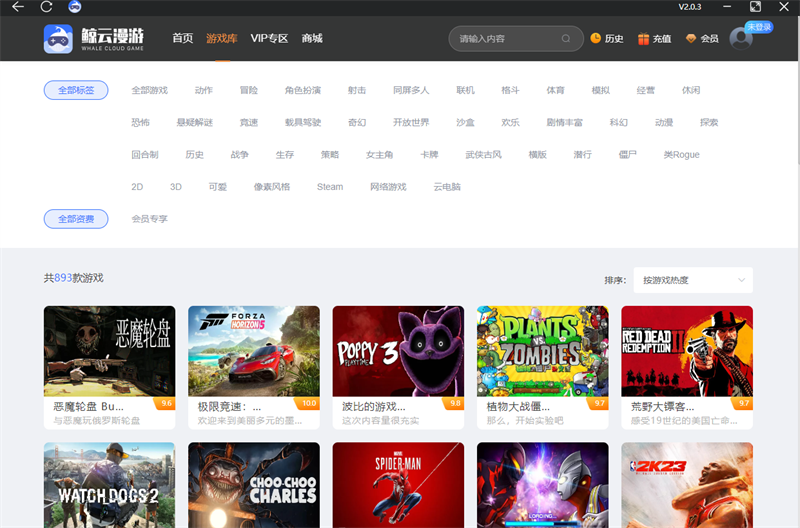This screenshot has width=800, height=528.
Task: Toggle the 会员专享 pricing filter
Action: click(150, 219)
